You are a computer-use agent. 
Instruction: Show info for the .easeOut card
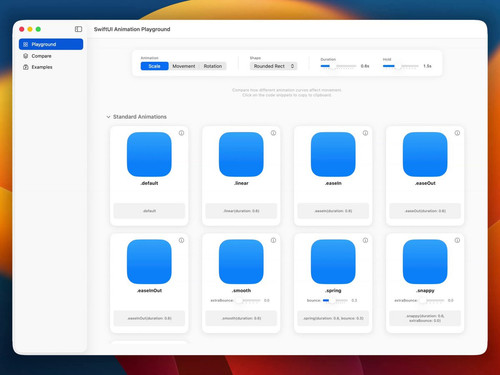coord(457,133)
